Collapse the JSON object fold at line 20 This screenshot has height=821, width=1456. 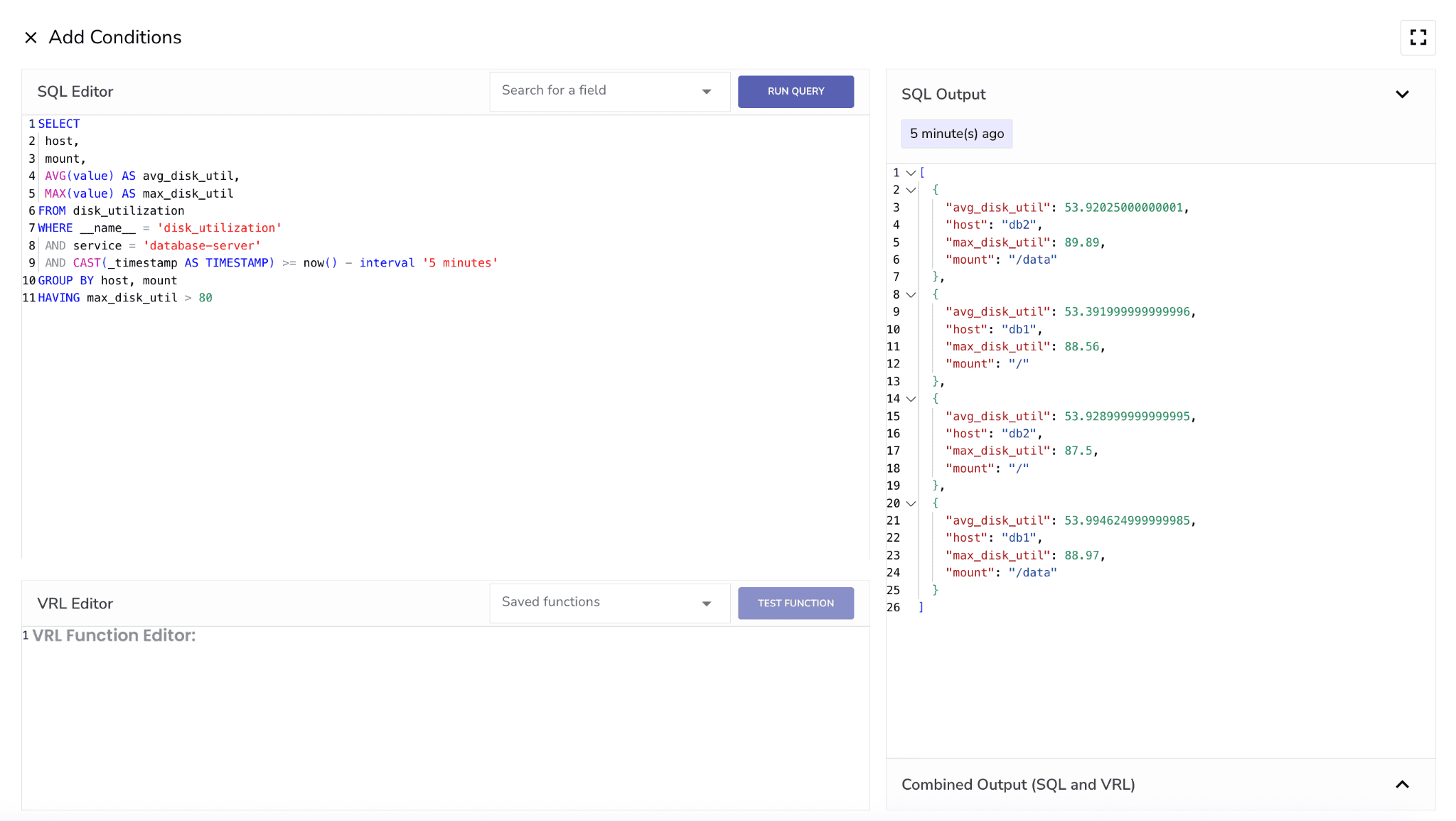click(911, 504)
